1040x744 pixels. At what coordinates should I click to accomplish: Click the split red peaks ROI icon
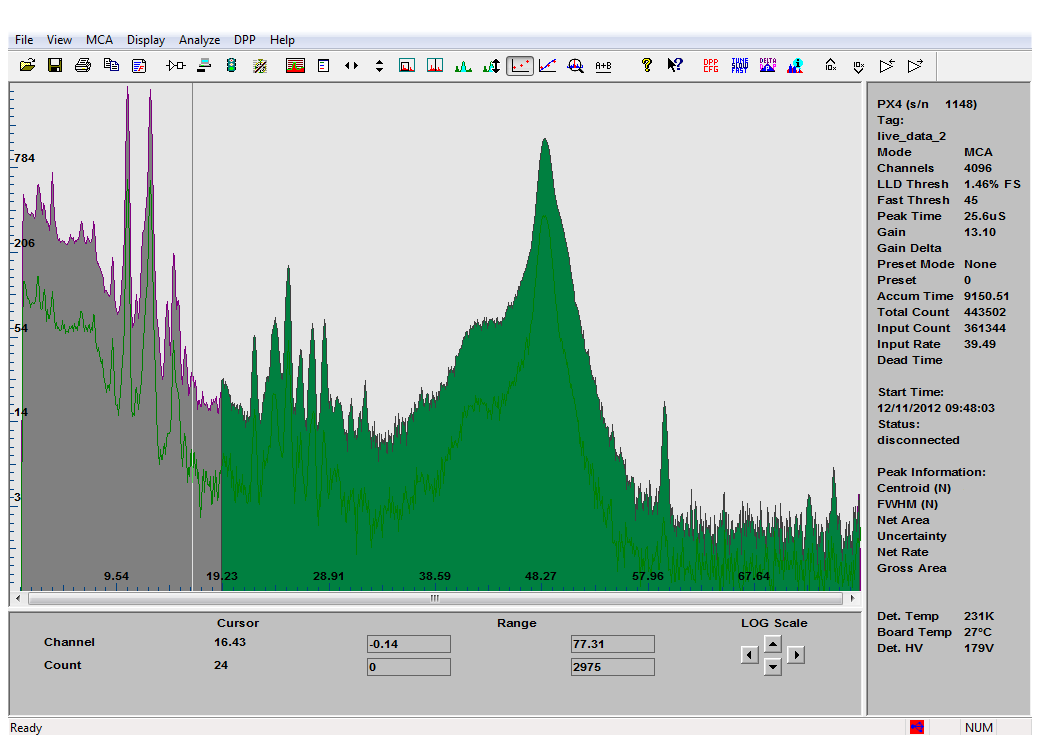tap(435, 66)
